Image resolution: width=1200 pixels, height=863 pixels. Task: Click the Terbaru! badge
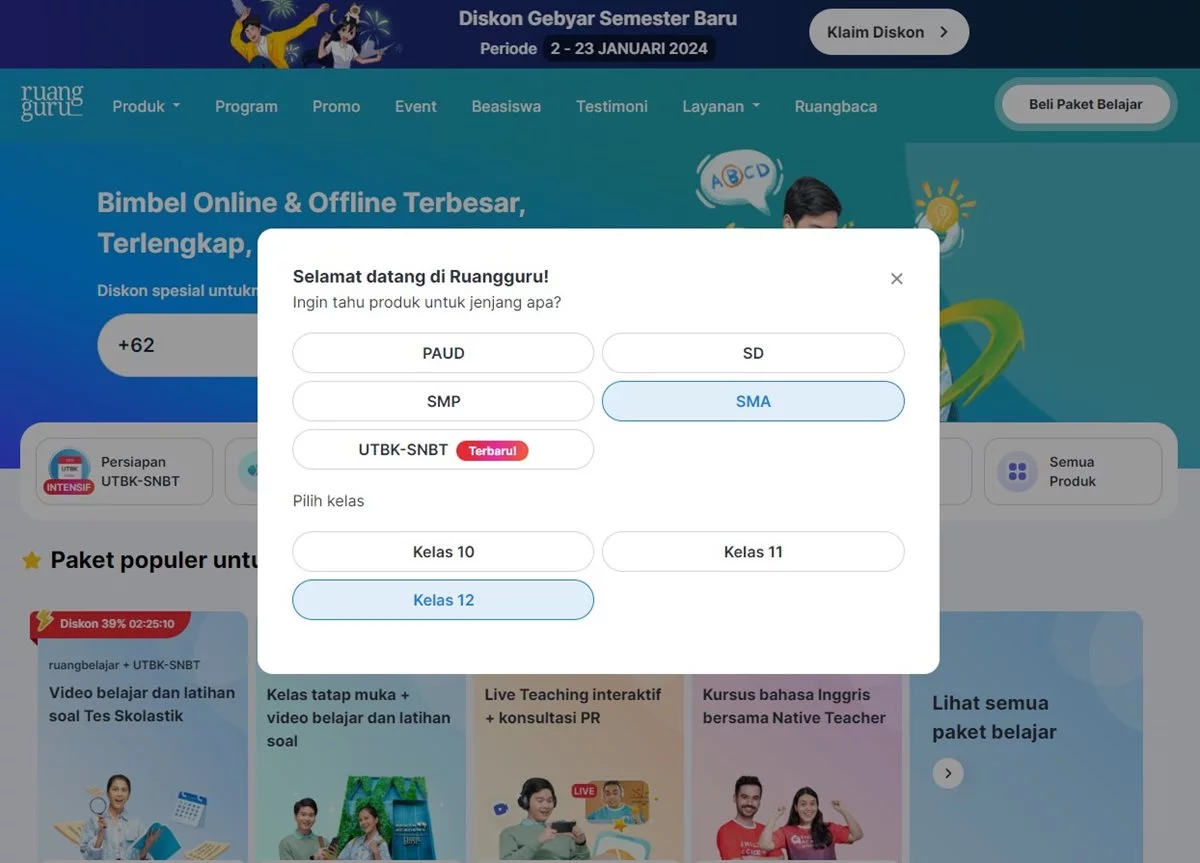[x=492, y=450]
